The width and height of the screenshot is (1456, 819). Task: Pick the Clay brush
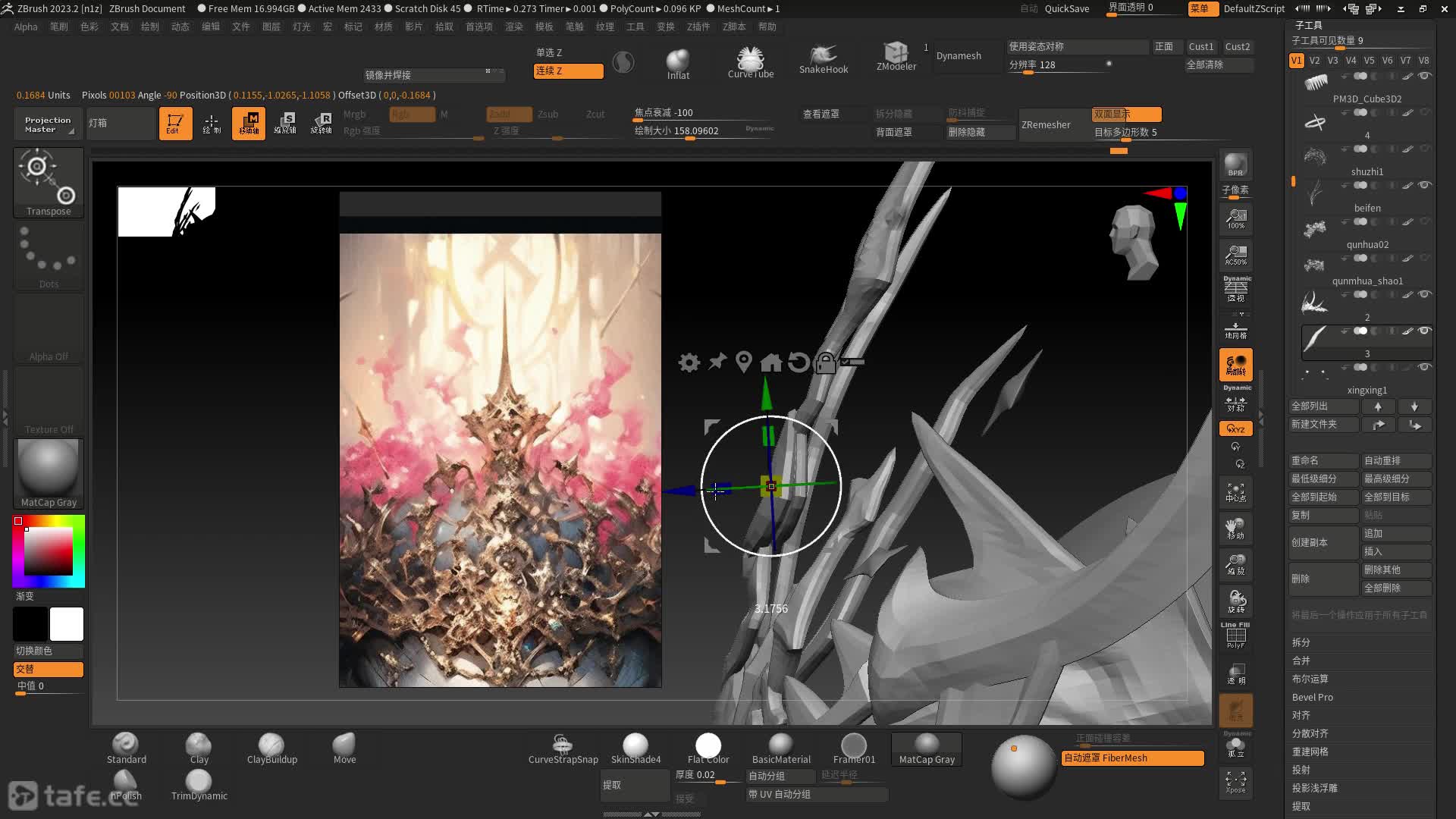199,748
